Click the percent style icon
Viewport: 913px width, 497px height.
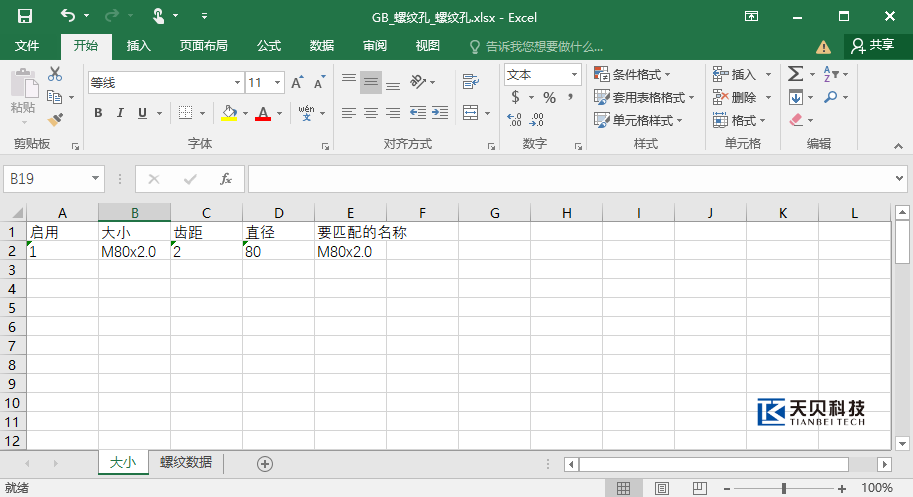(549, 97)
